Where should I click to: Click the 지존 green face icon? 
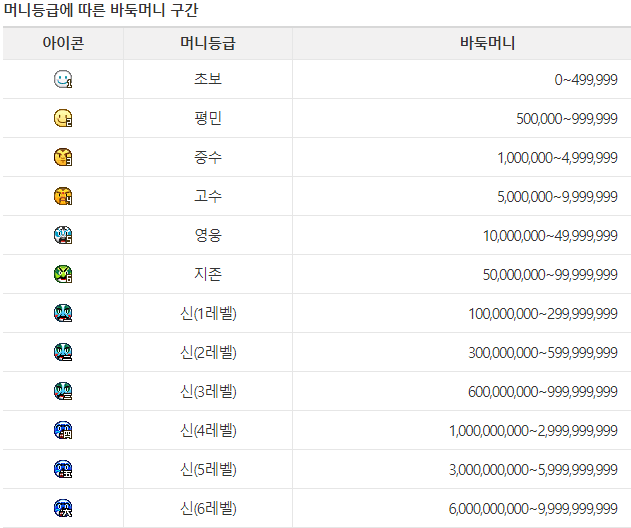(63, 274)
